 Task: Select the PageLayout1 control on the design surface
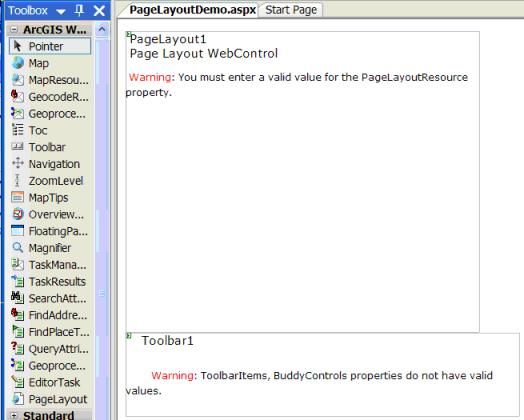[x=302, y=181]
